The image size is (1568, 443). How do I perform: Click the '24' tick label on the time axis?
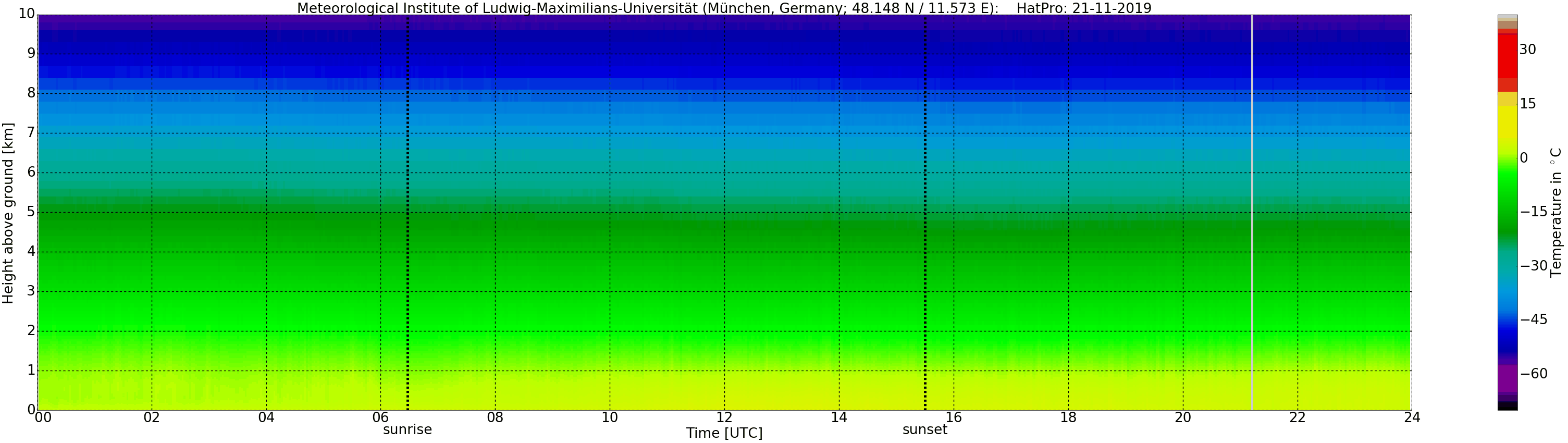coord(1412,417)
